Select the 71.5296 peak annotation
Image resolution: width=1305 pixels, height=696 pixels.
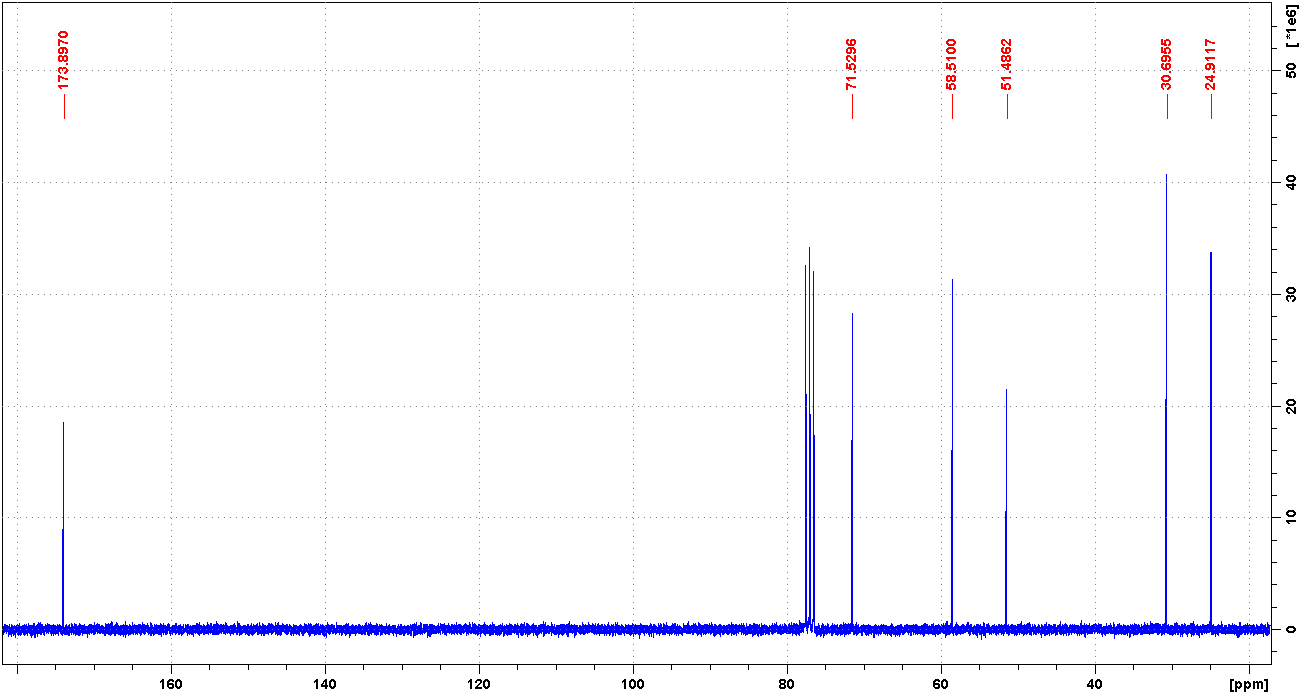[x=852, y=65]
